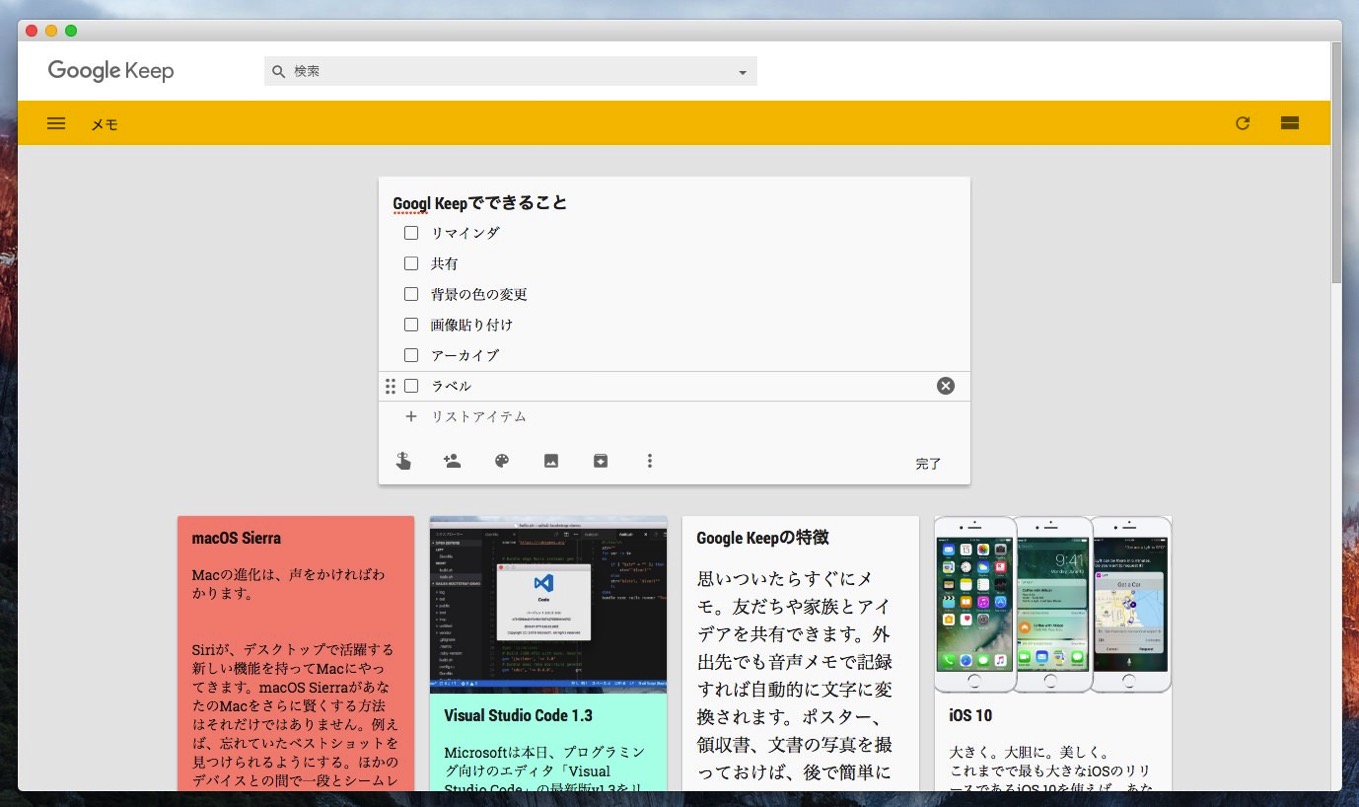The image size is (1359, 807).
Task: Expand the search box dropdown arrow
Action: (742, 72)
